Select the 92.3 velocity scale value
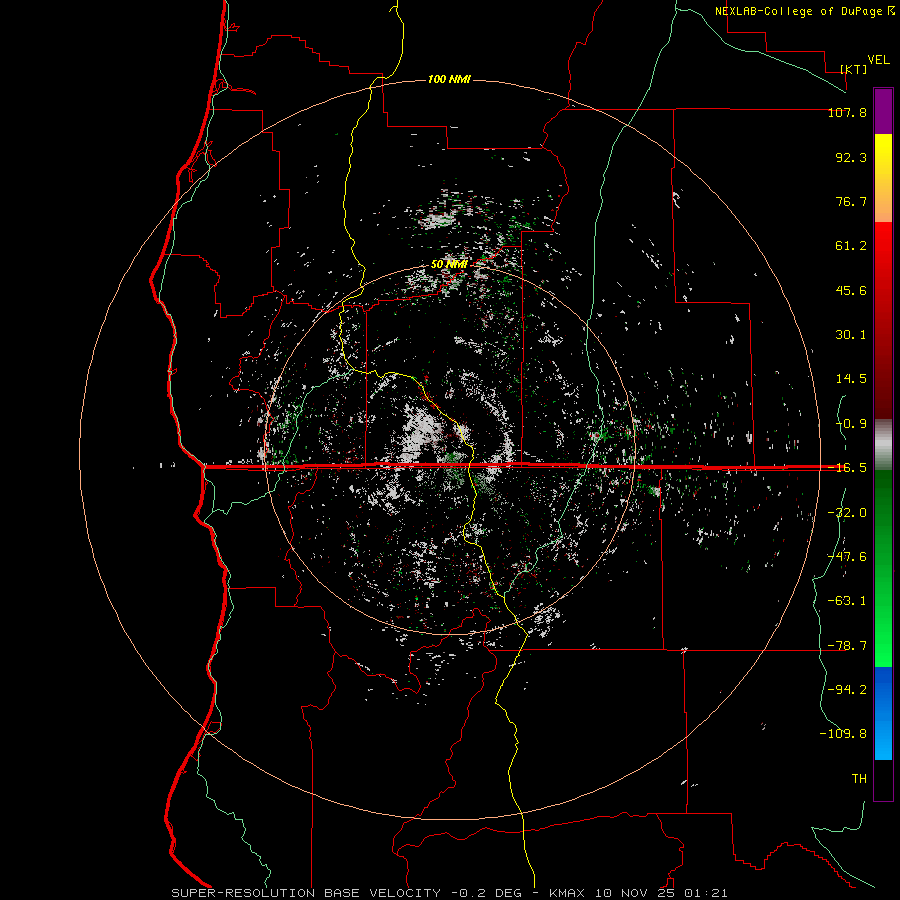The height and width of the screenshot is (900, 900). tap(851, 157)
